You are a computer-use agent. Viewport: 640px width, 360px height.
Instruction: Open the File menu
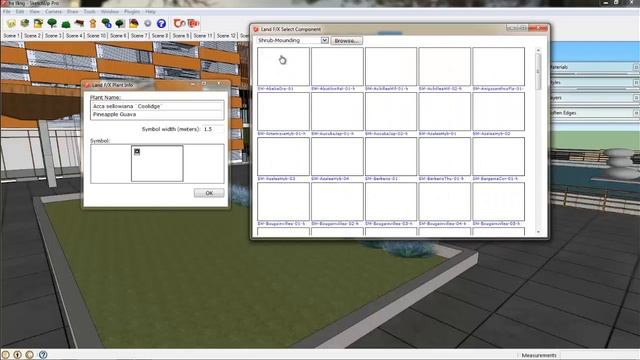point(7,12)
